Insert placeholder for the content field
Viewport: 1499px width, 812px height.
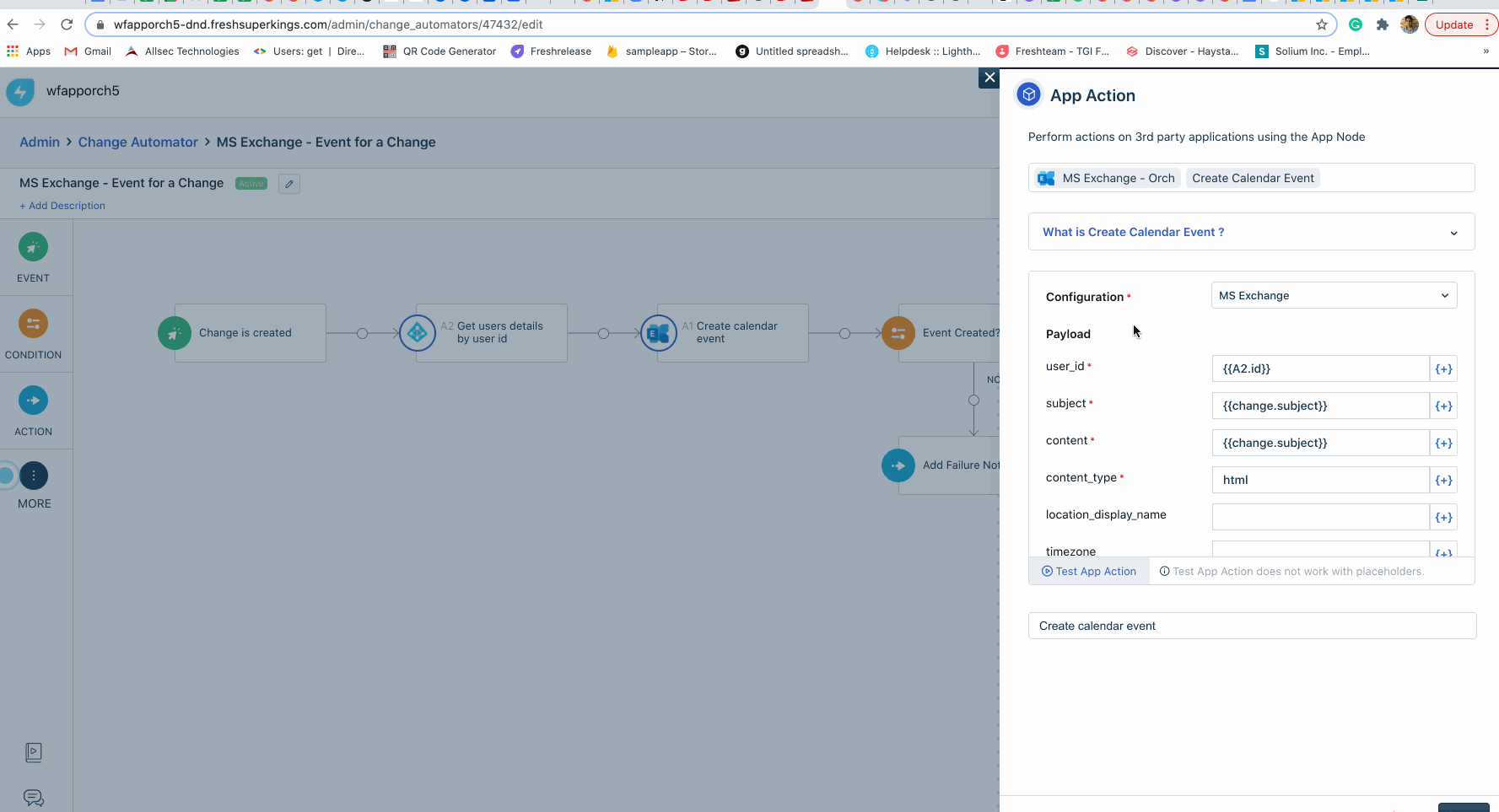[1443, 443]
